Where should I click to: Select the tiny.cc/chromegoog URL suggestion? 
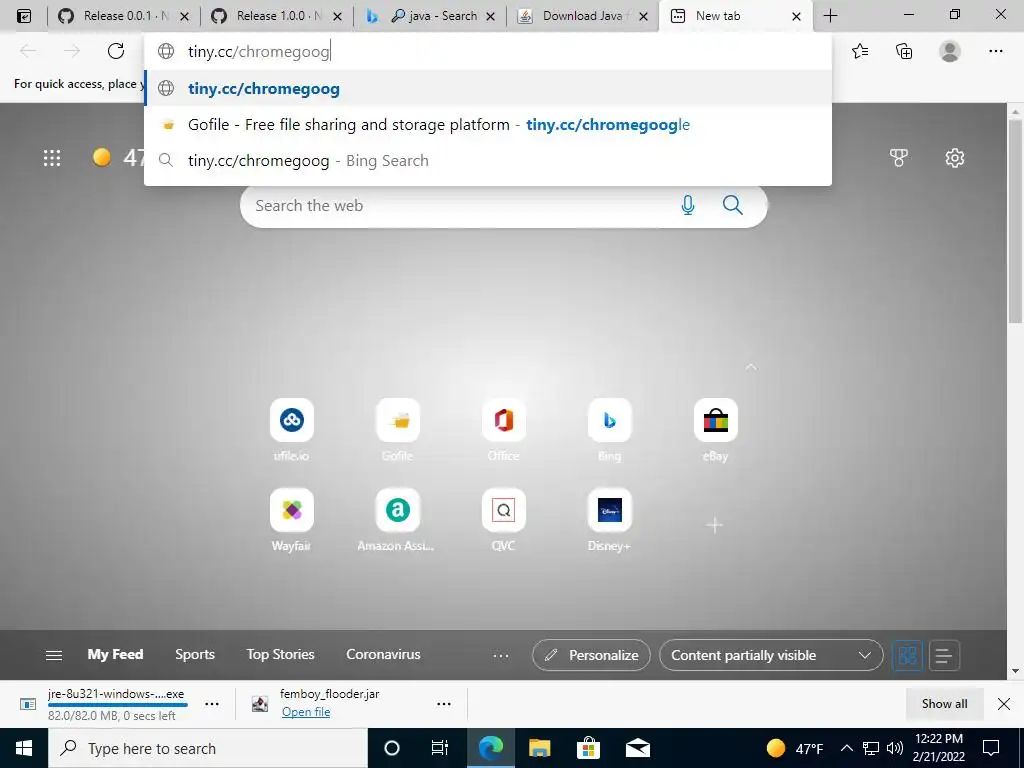488,88
